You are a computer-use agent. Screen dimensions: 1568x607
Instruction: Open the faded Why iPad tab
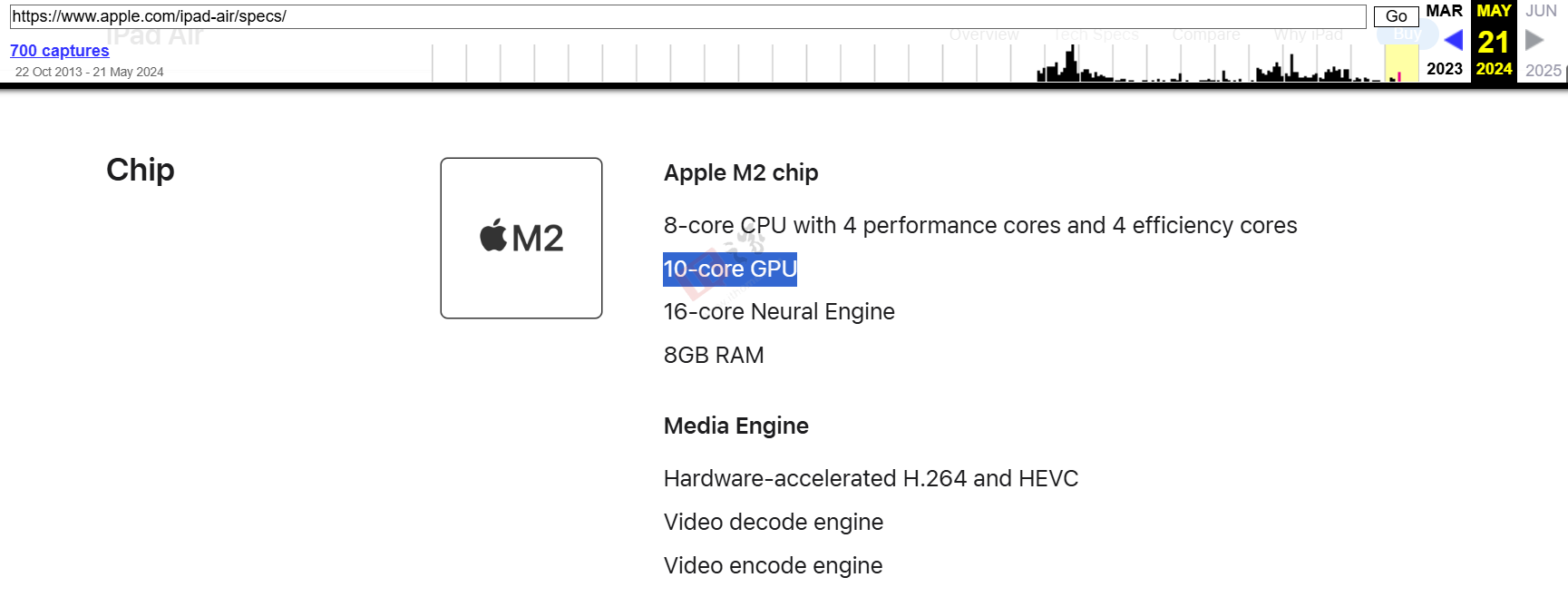(x=1308, y=34)
